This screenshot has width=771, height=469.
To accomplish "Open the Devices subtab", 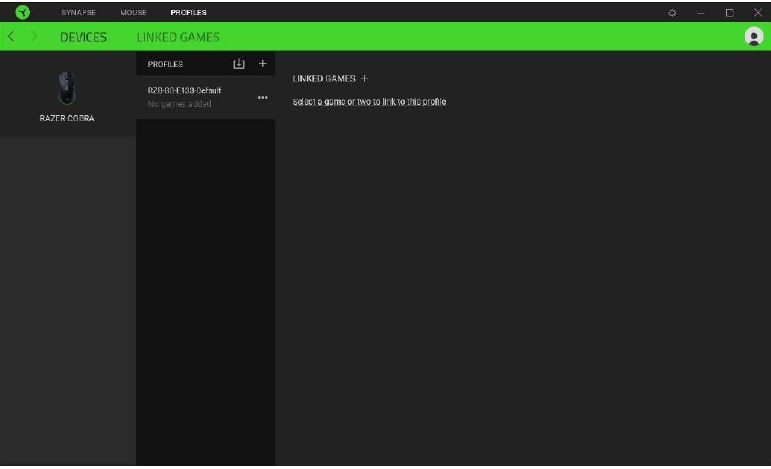I will pos(84,37).
